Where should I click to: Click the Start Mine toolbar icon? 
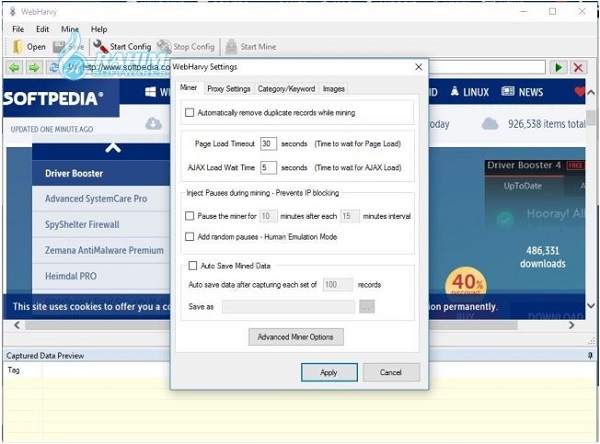pos(231,47)
